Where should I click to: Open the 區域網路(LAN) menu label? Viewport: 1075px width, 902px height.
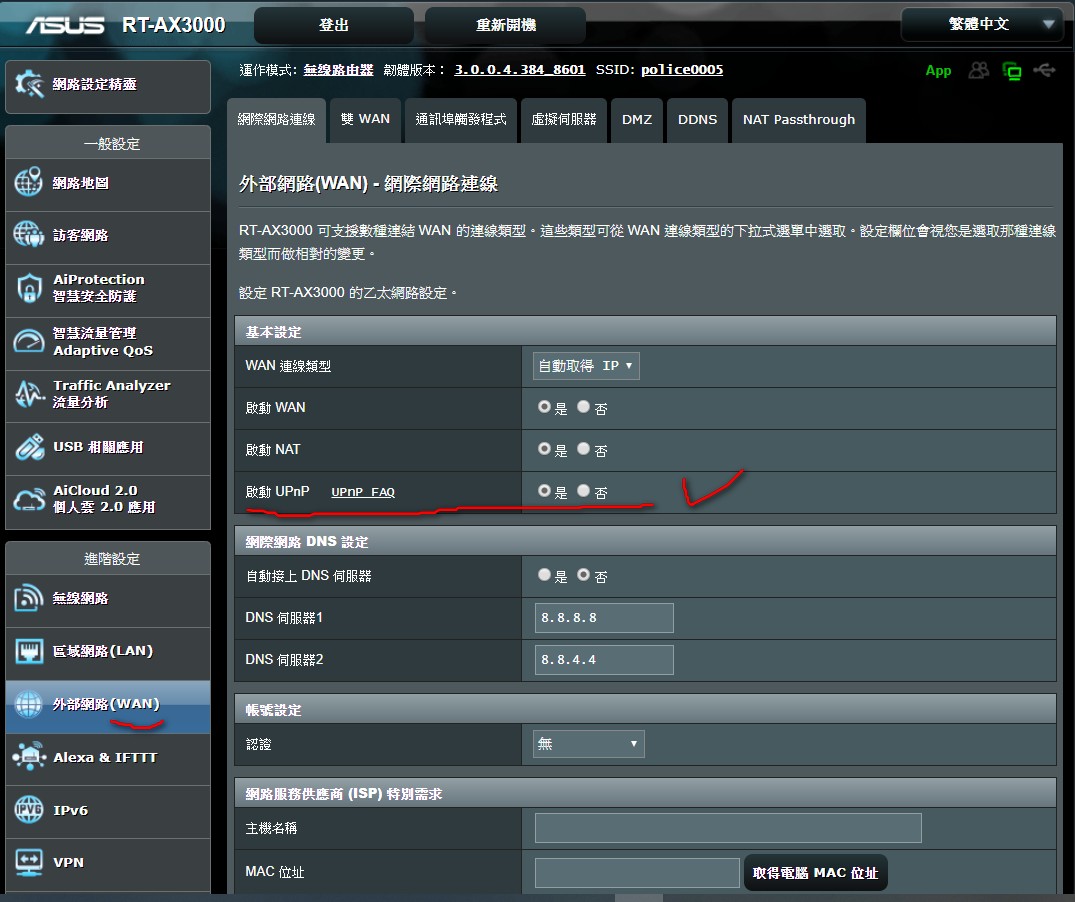point(103,650)
